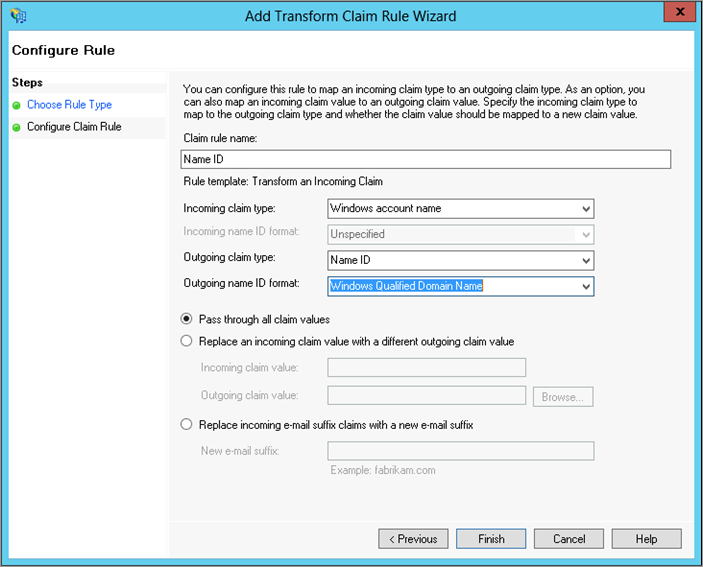Click the green bullet beside Choose Rule Type
703x567 pixels.
click(17, 106)
